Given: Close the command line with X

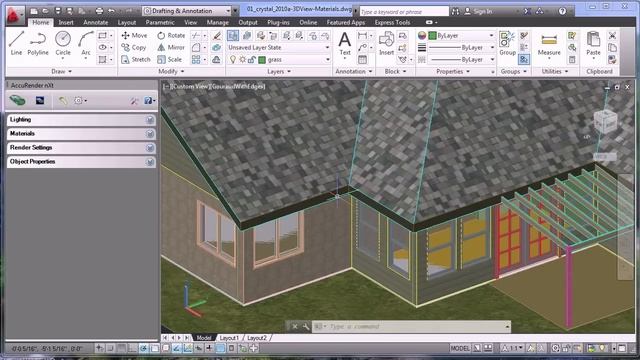Looking at the screenshot, I should pyautogui.click(x=295, y=327).
